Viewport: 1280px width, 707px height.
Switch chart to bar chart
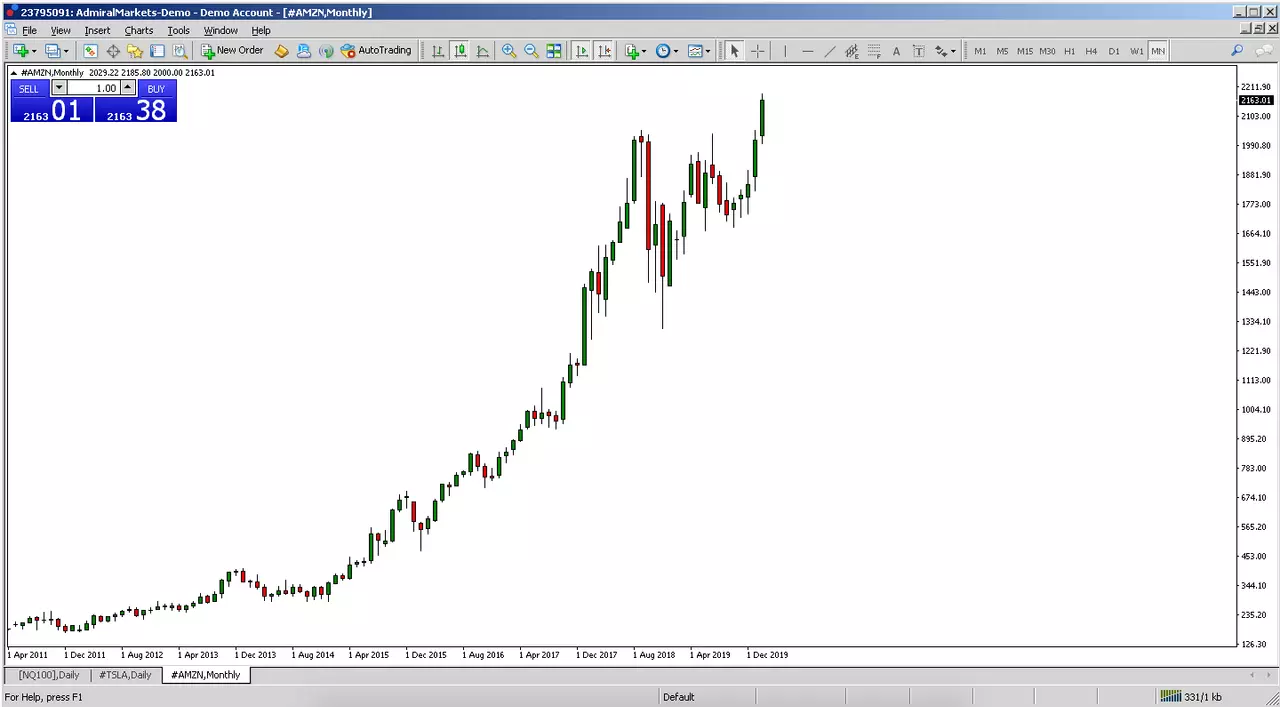click(x=438, y=51)
